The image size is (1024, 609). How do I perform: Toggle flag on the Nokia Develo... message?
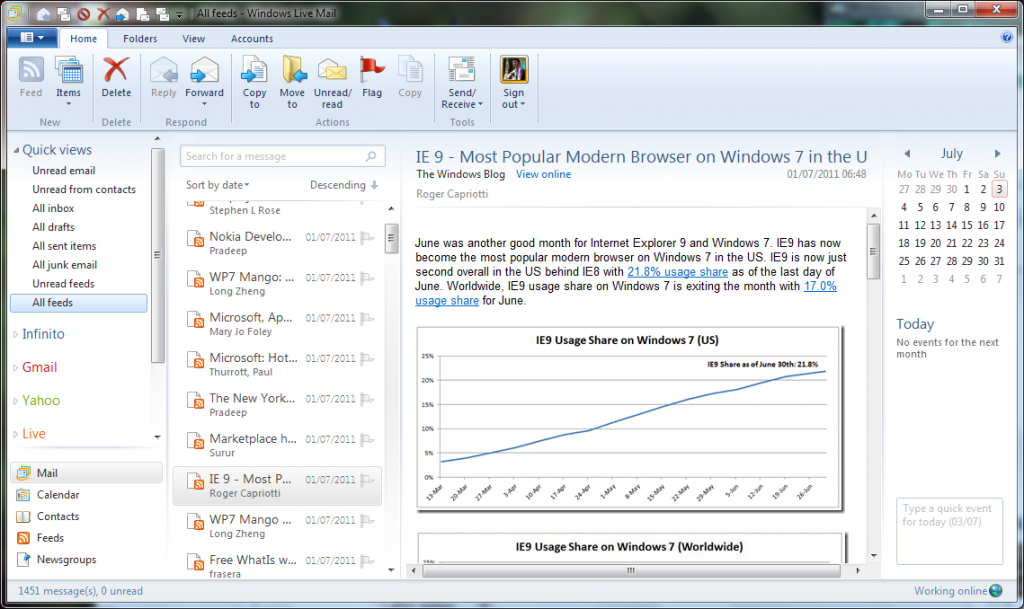point(367,238)
